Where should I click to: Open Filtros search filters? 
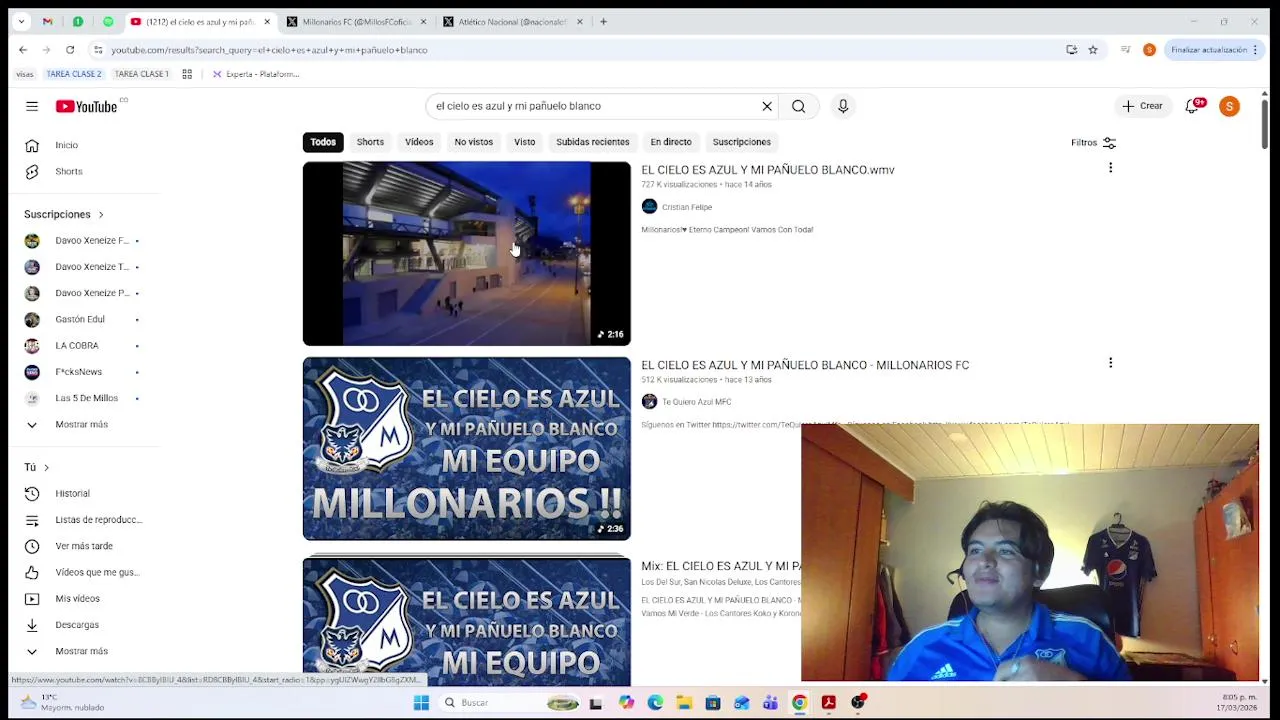point(1093,143)
